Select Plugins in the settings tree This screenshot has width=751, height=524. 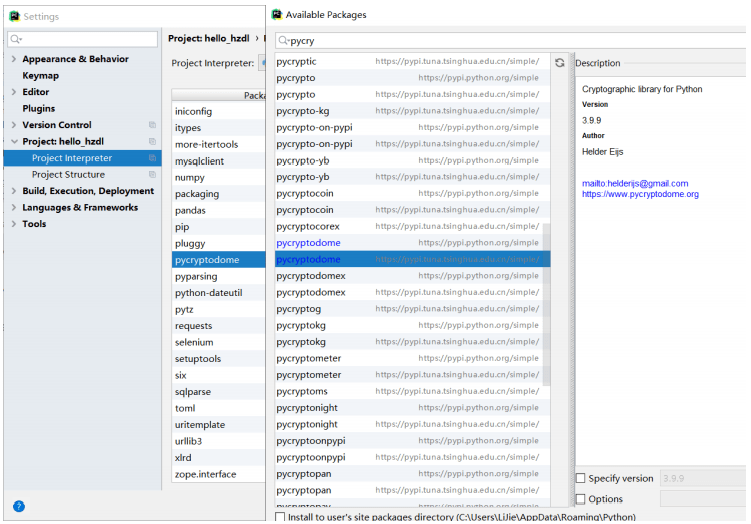click(x=39, y=109)
